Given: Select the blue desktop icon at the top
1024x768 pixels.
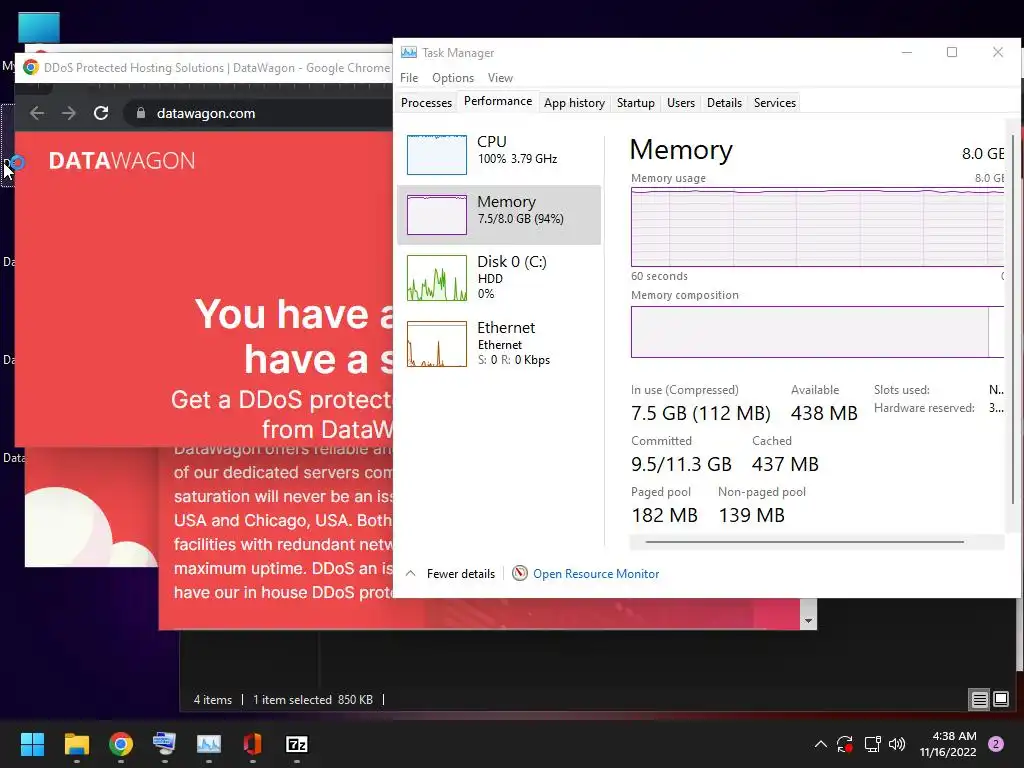Looking at the screenshot, I should tap(39, 27).
